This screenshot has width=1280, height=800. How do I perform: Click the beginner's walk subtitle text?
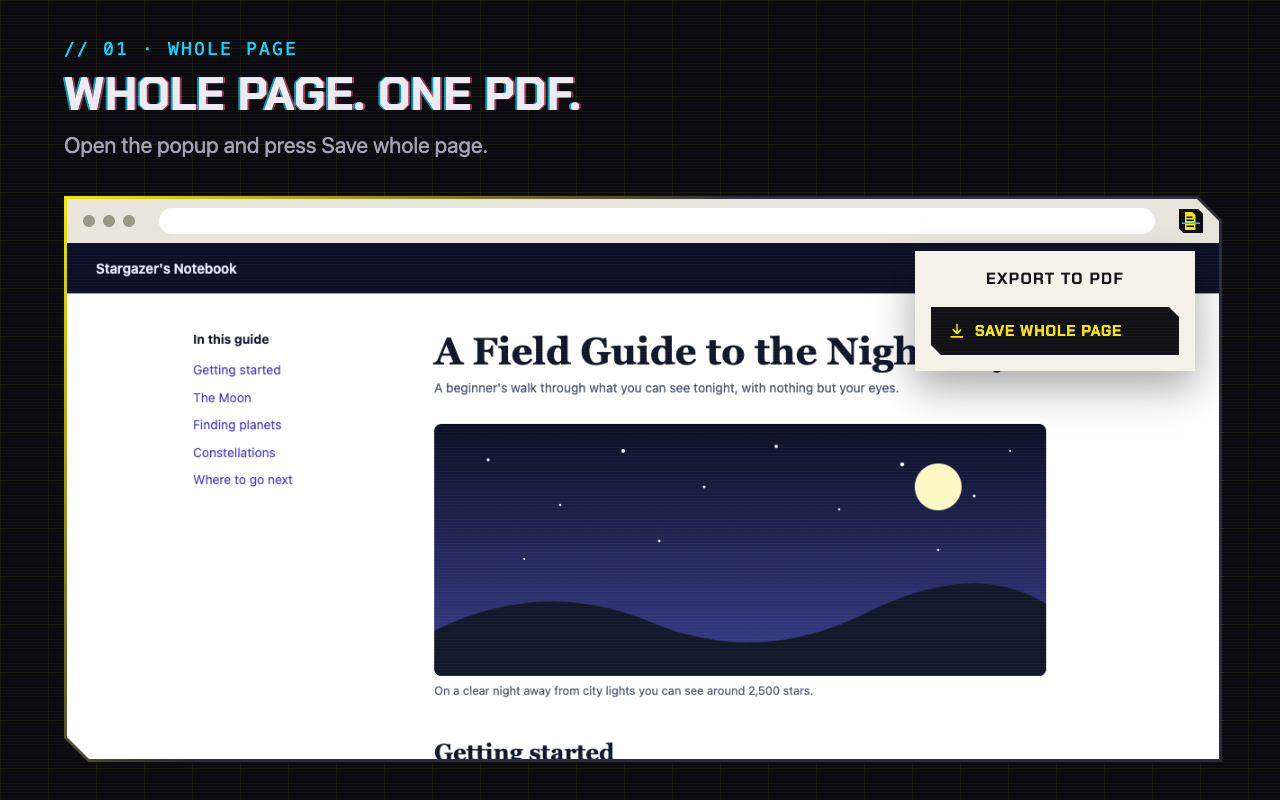point(666,388)
